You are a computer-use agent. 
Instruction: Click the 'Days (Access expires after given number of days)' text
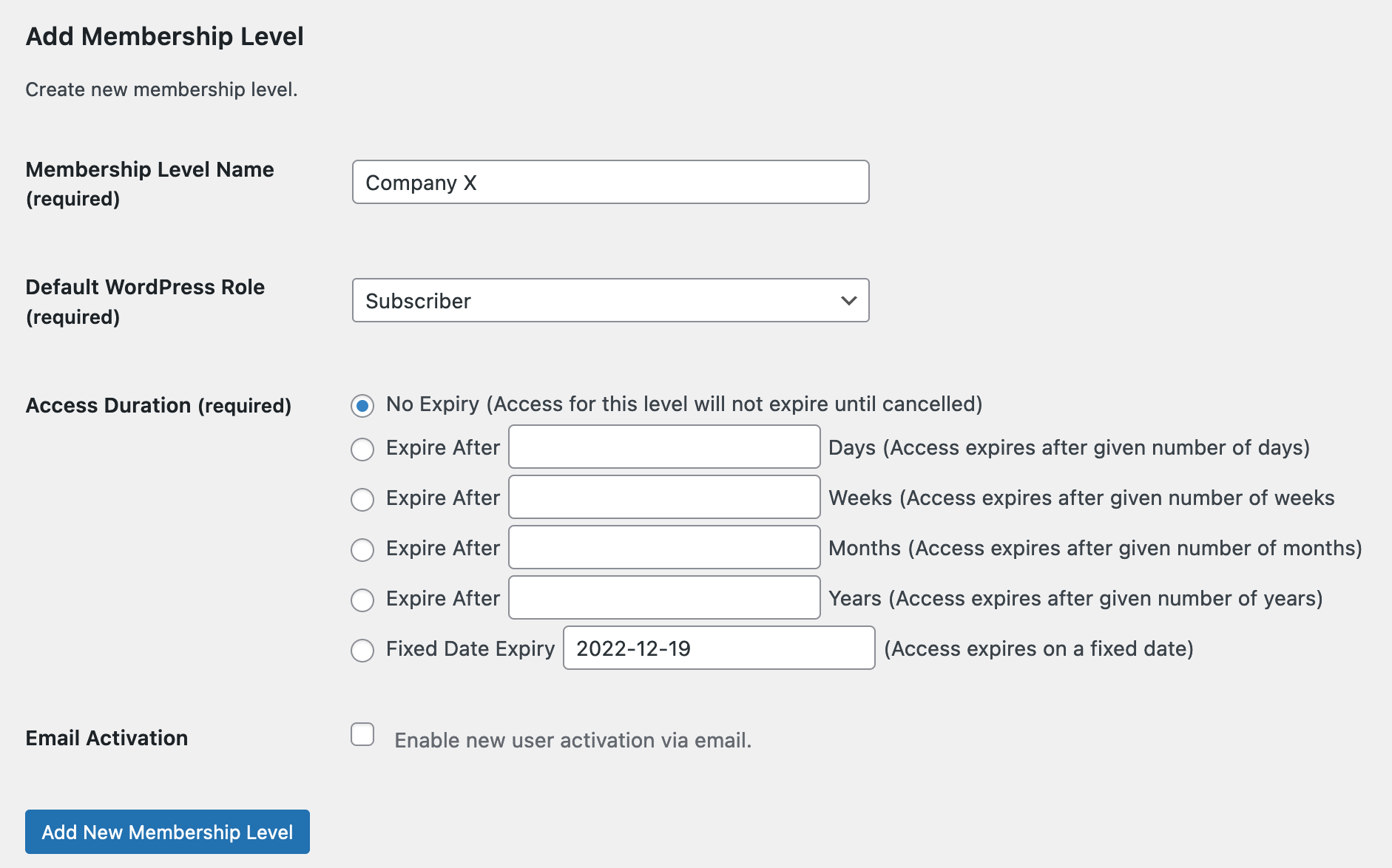1069,447
